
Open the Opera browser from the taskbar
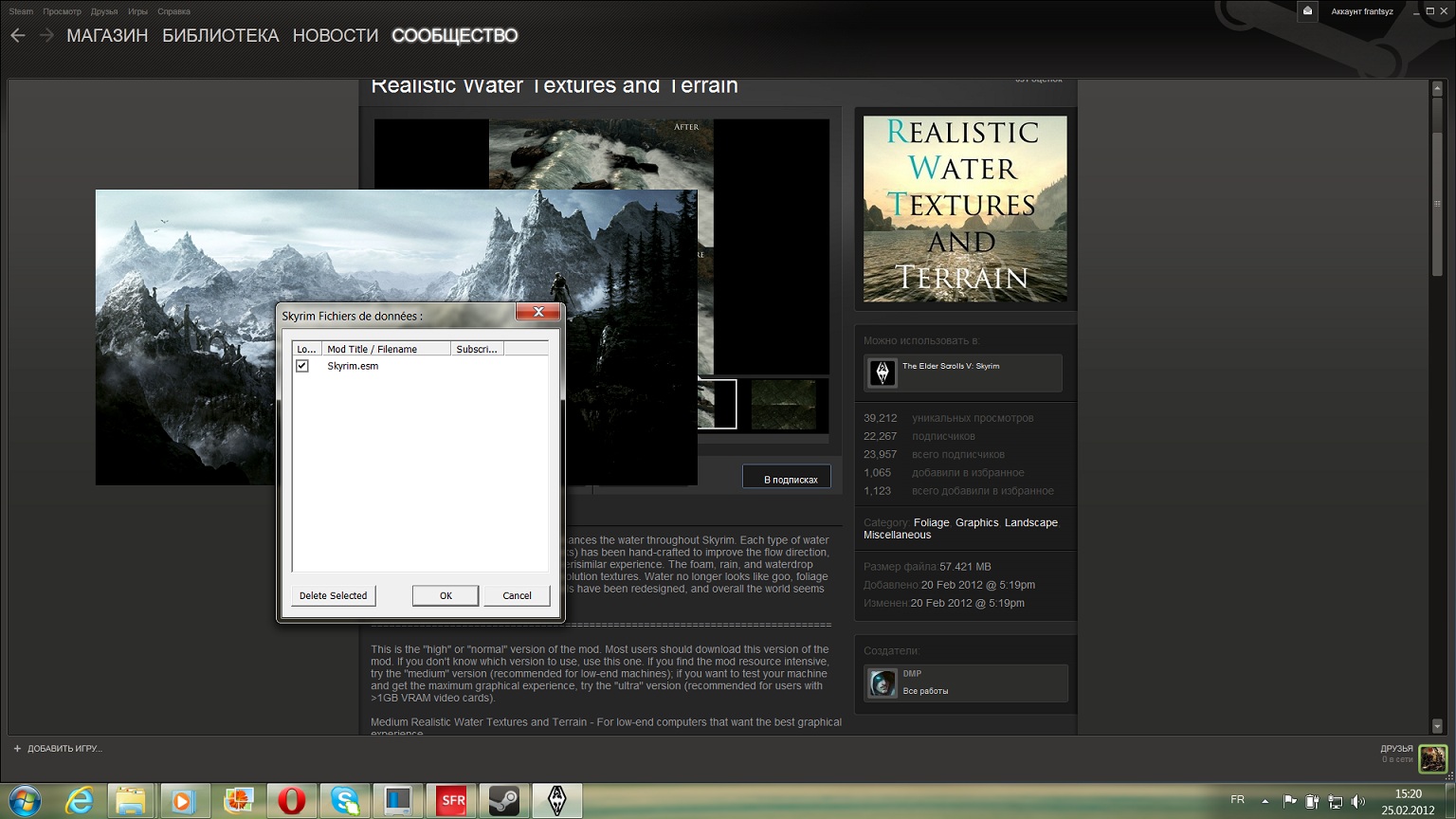point(291,801)
